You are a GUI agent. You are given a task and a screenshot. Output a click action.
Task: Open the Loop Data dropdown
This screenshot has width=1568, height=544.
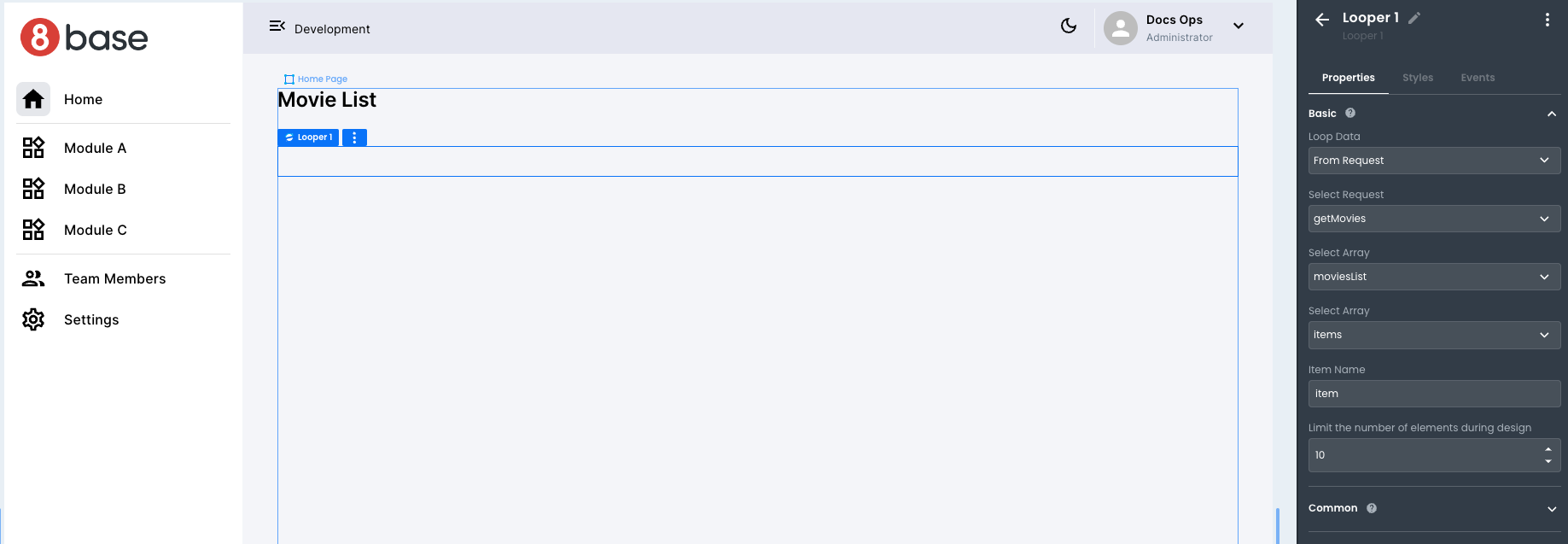tap(1434, 161)
